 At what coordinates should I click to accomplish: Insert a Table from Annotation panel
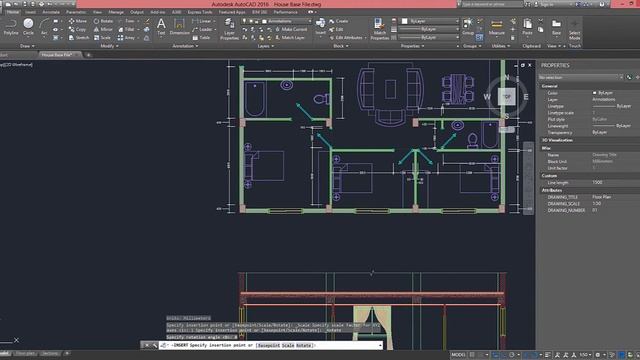point(202,38)
